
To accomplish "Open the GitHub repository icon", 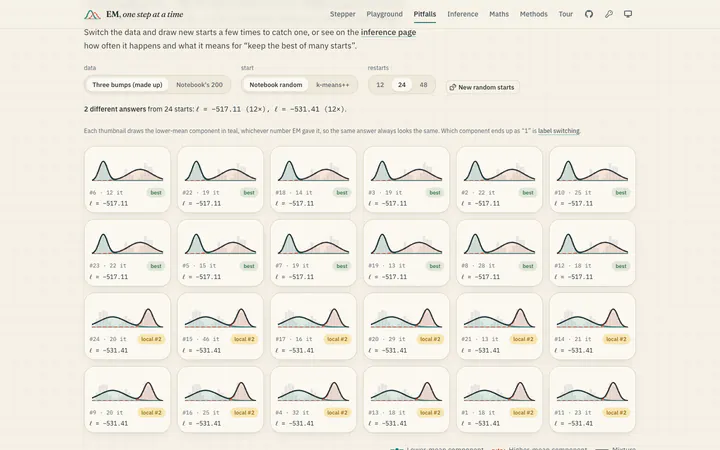I will point(589,14).
